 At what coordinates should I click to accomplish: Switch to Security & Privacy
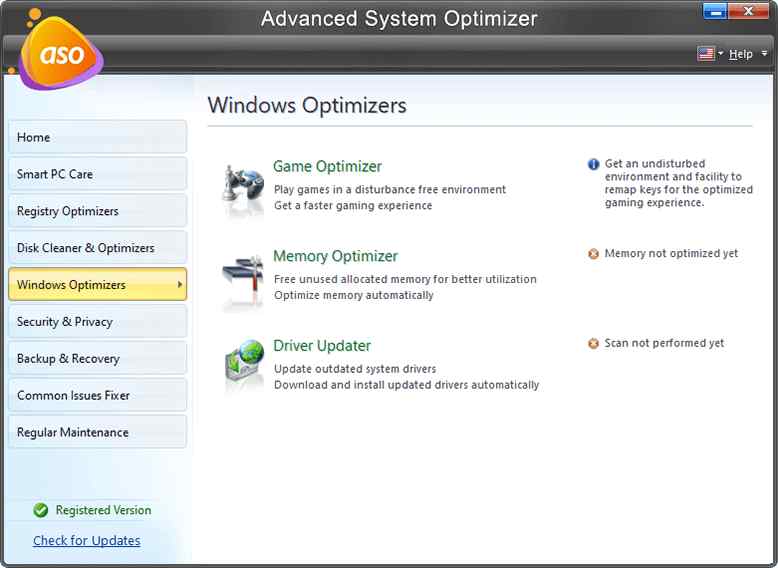98,321
